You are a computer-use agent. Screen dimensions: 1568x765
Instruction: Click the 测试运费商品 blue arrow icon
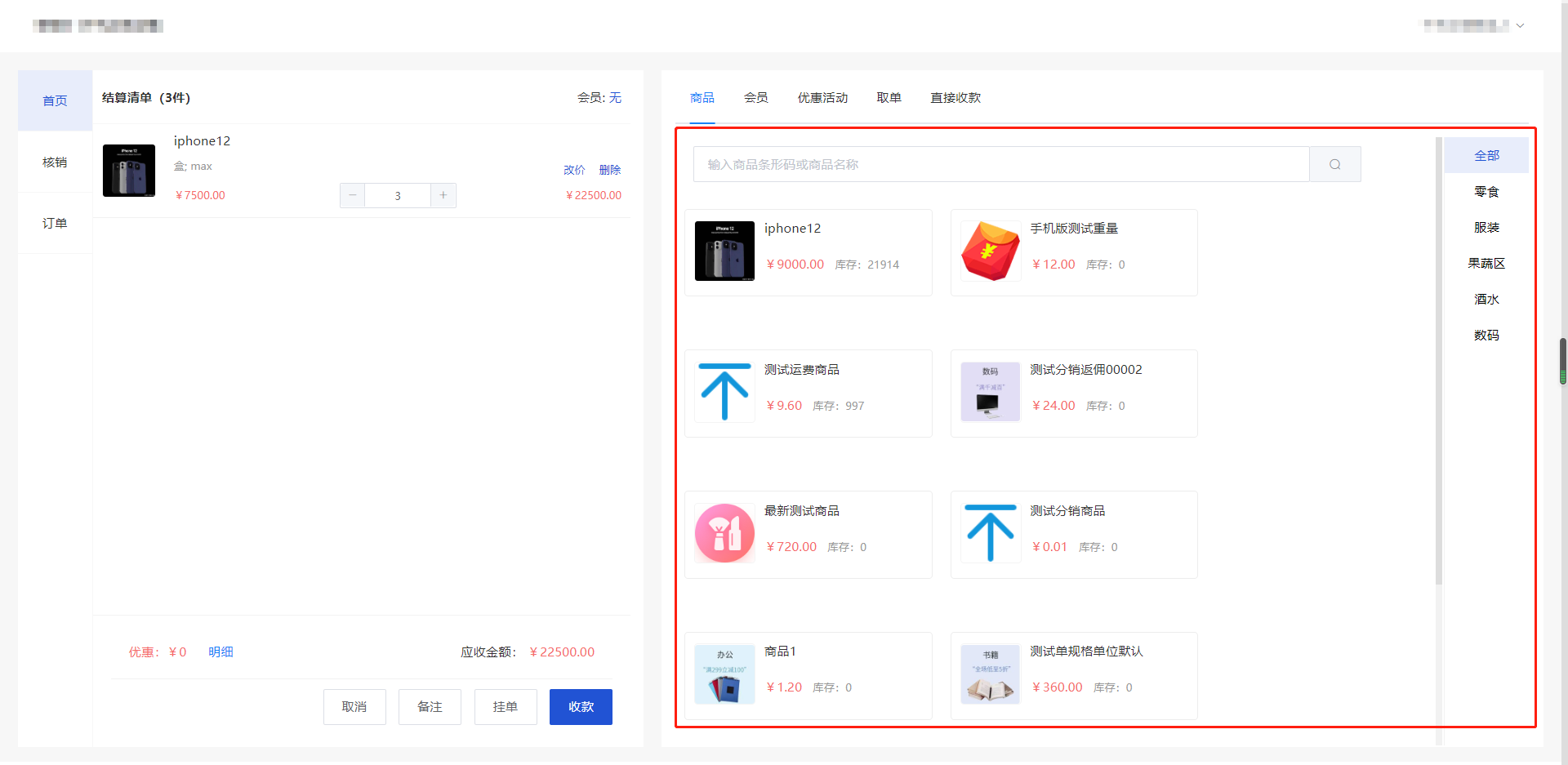tap(724, 393)
